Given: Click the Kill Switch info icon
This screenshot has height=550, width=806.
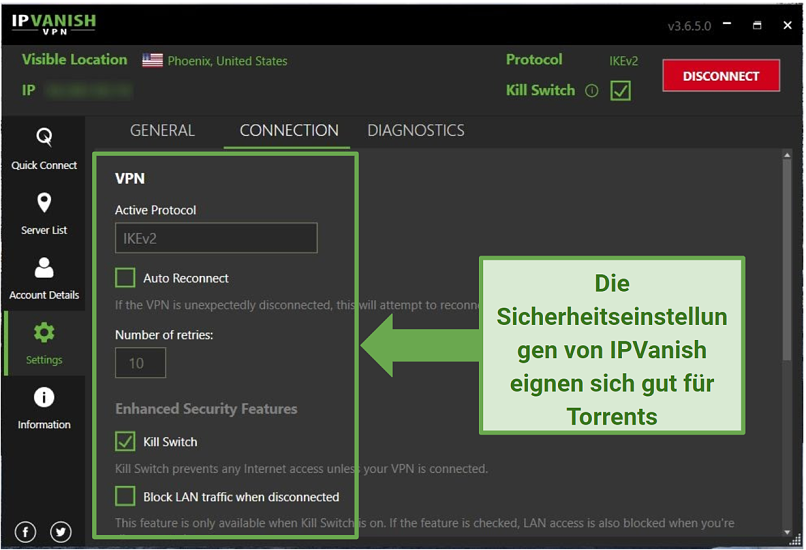Looking at the screenshot, I should point(592,91).
